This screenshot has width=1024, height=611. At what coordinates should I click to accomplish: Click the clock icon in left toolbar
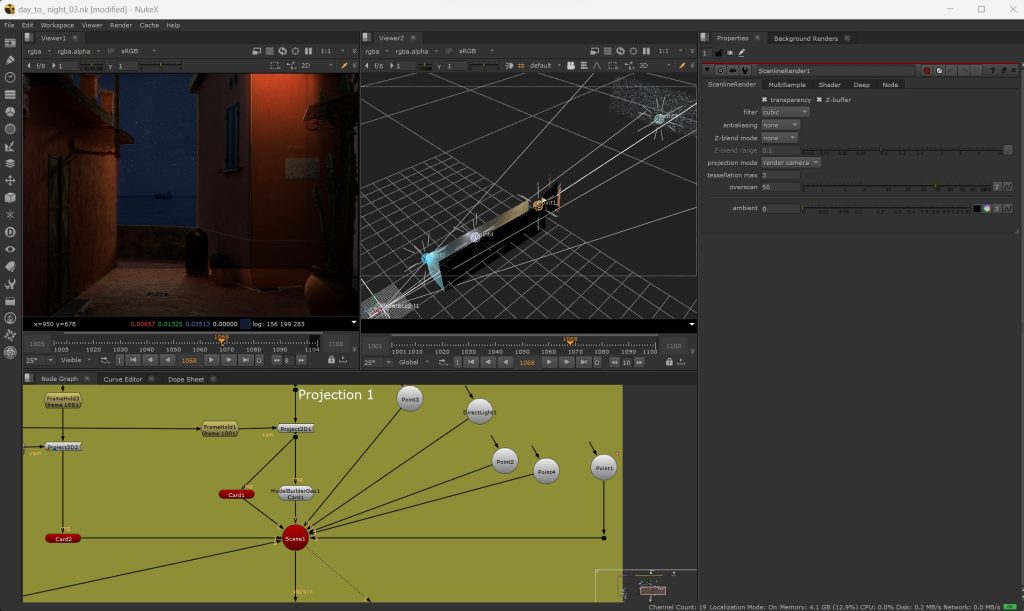(10, 77)
